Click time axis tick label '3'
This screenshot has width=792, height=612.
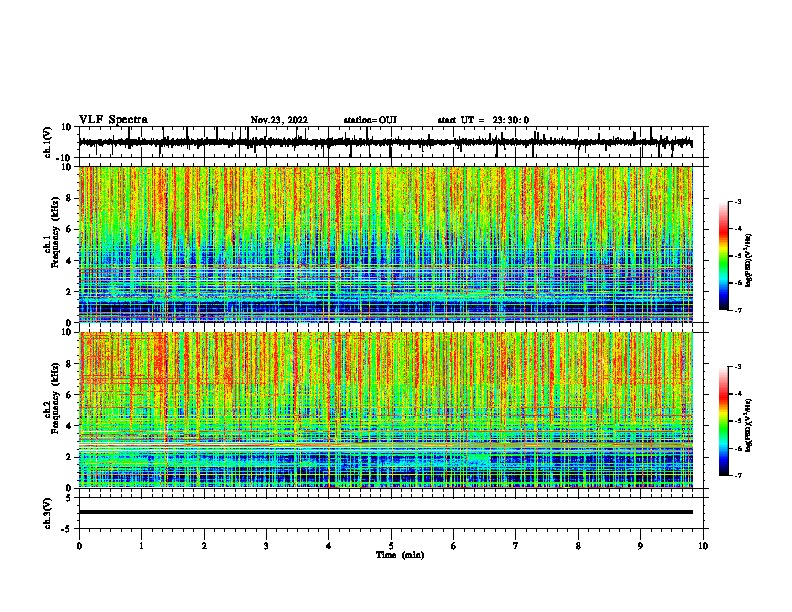pos(266,546)
